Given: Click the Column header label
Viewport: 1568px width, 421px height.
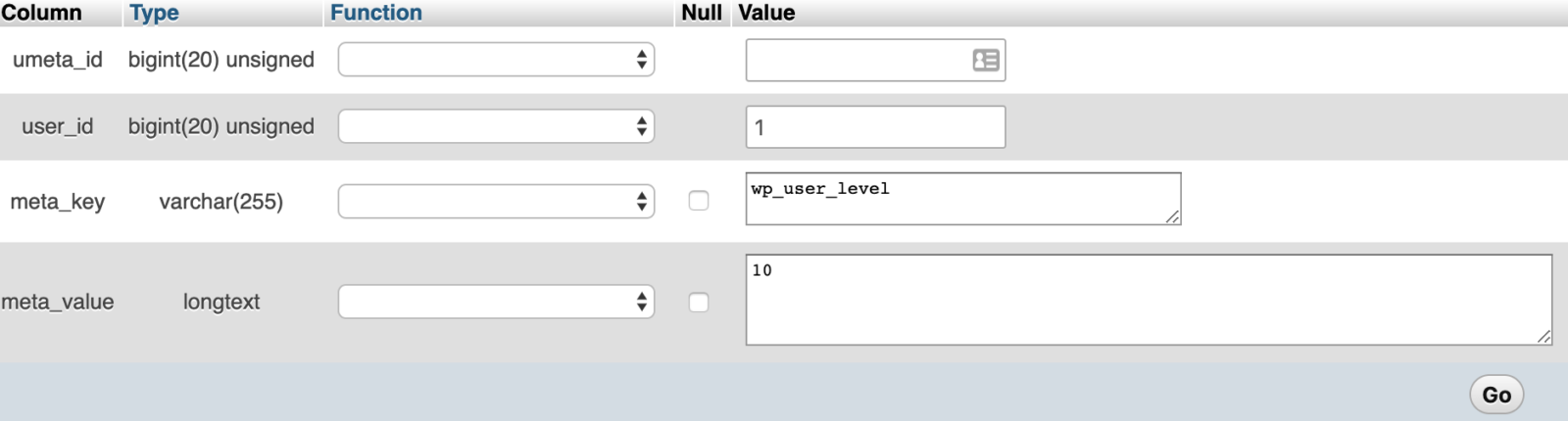Looking at the screenshot, I should [41, 13].
